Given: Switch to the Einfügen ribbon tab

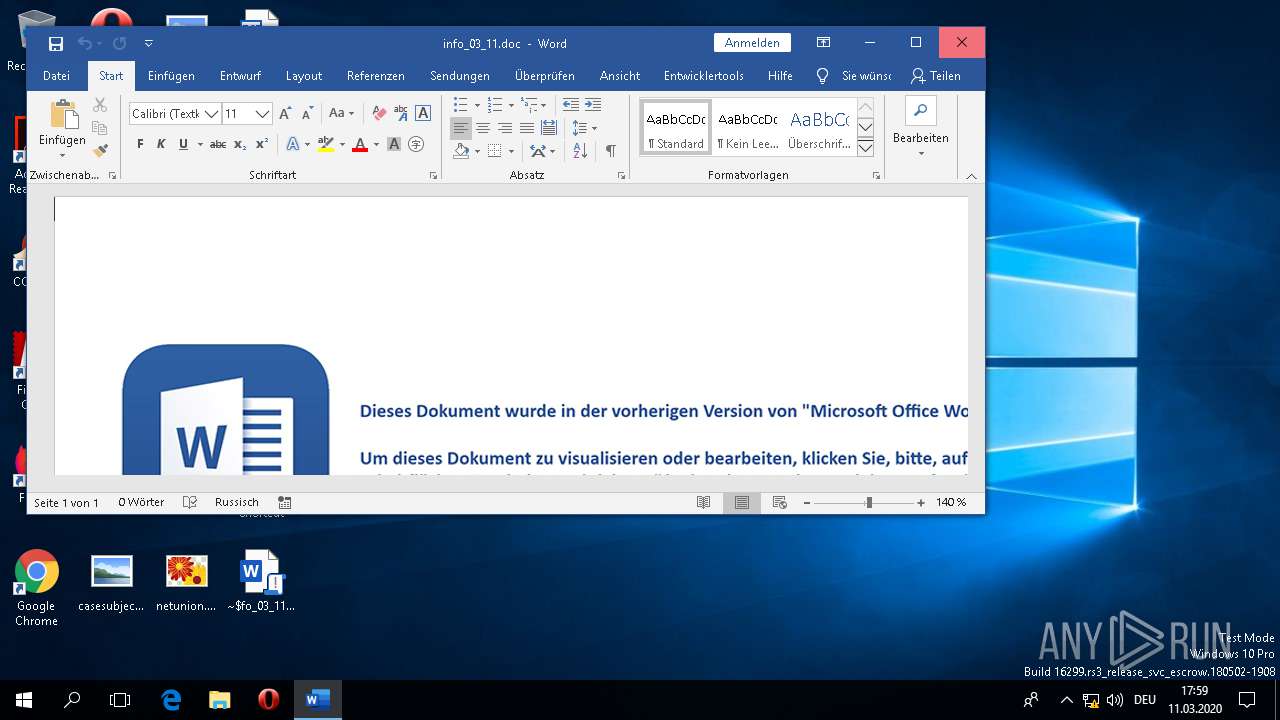Looking at the screenshot, I should (171, 76).
